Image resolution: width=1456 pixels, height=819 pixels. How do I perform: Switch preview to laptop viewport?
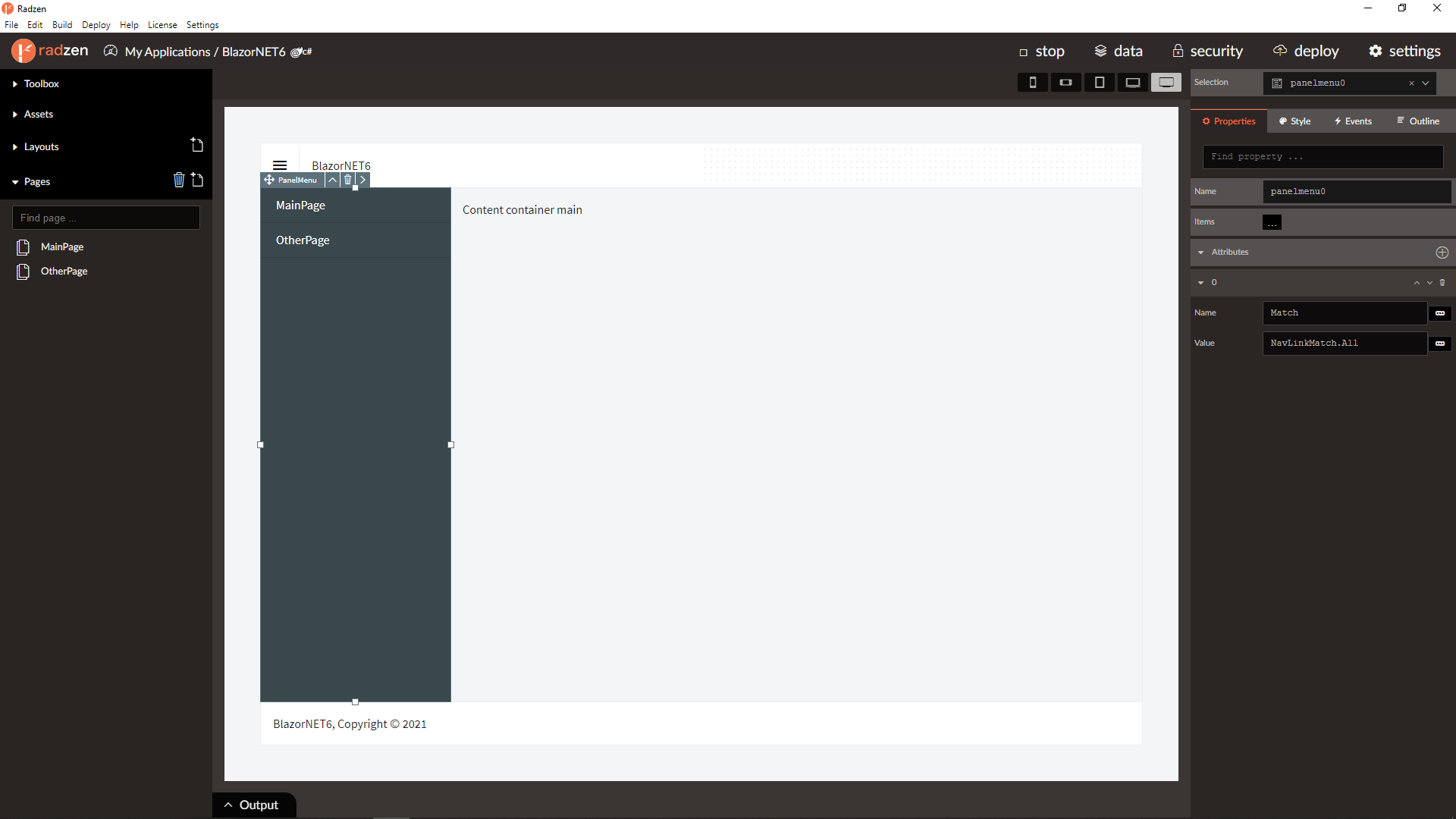1133,83
